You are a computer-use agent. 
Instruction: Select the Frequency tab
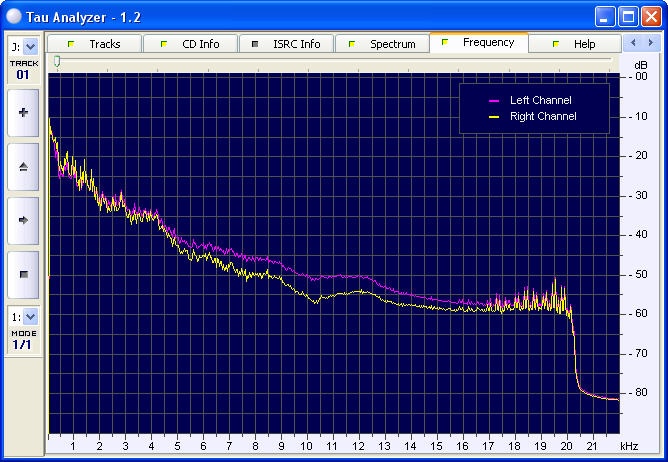479,43
